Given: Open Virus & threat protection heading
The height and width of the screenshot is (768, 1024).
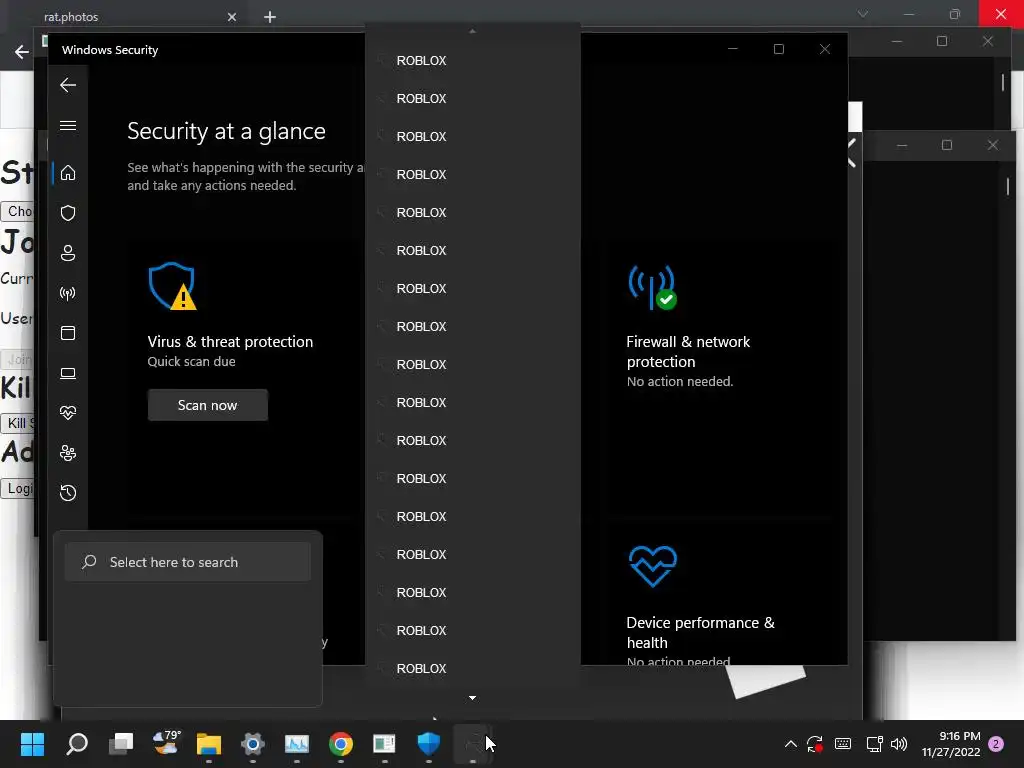Looking at the screenshot, I should coord(230,342).
